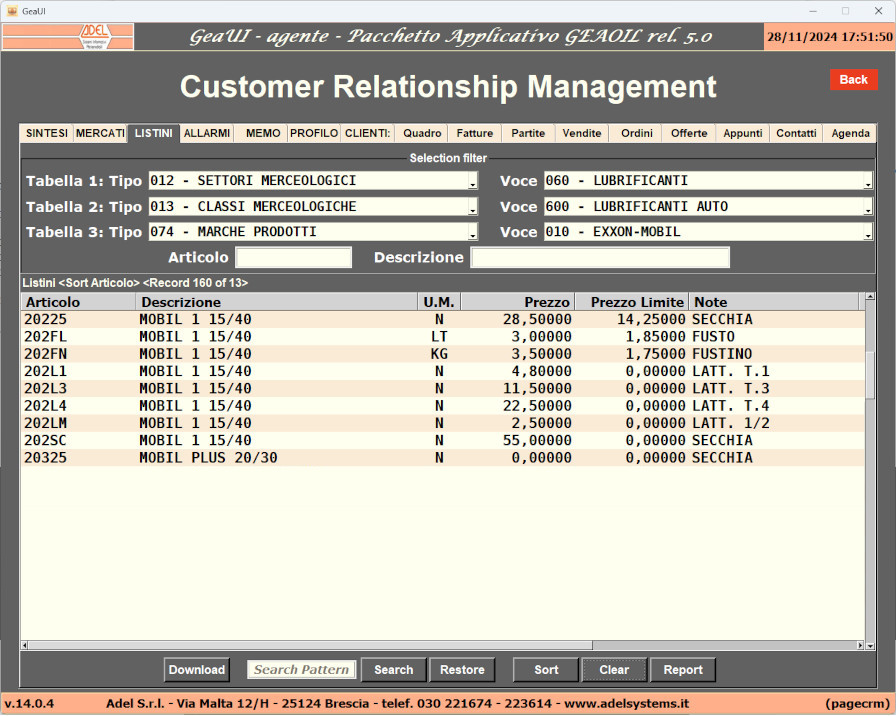The image size is (896, 716).
Task: Click the Report button
Action: 683,670
